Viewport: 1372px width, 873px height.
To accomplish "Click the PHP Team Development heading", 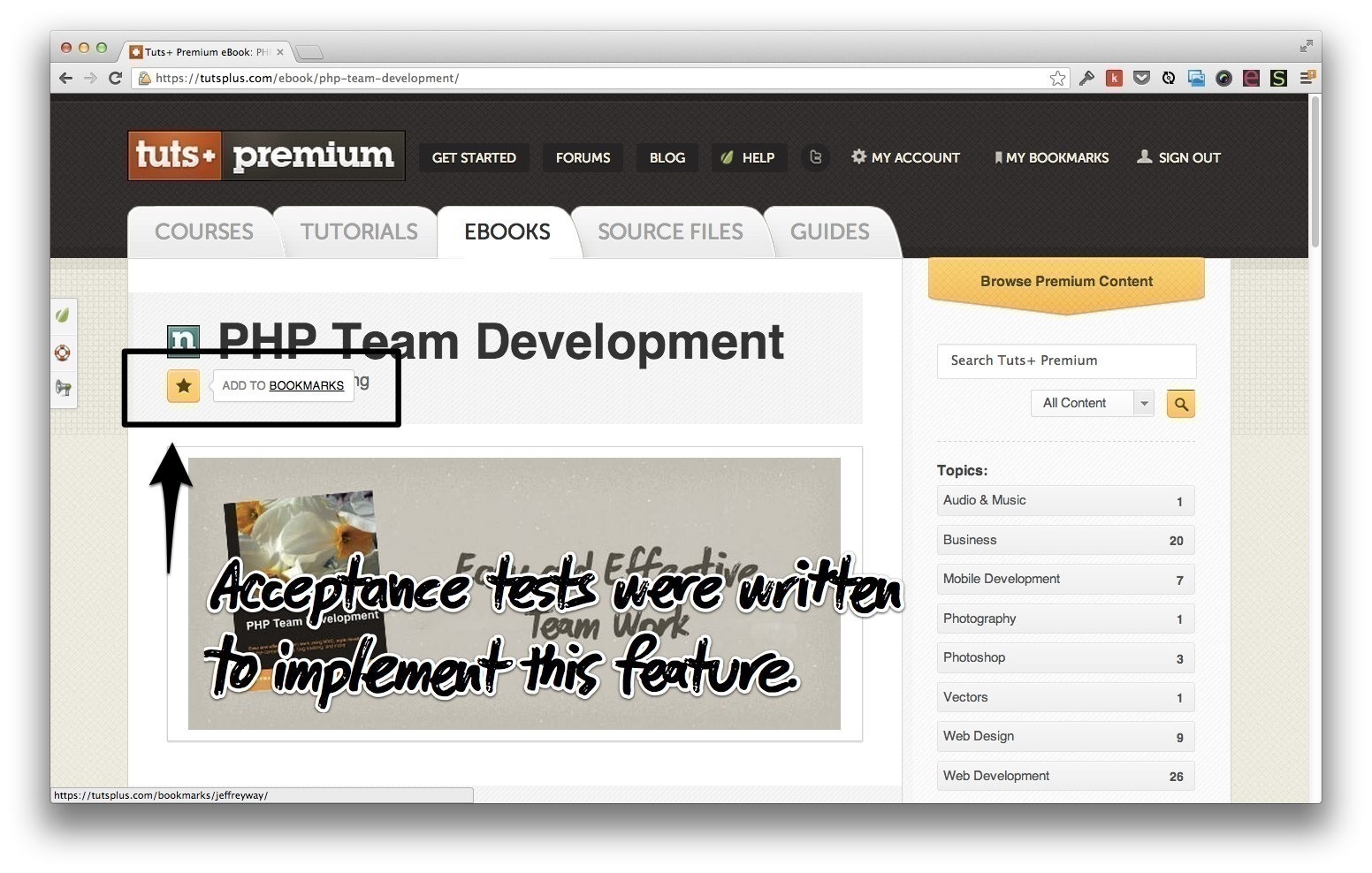I will (500, 341).
